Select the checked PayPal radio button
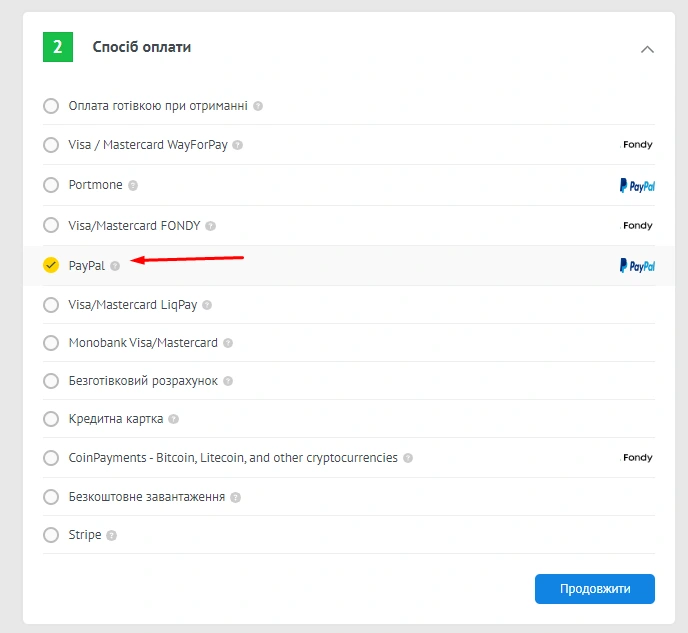Screen dimensions: 688x633 [51, 266]
